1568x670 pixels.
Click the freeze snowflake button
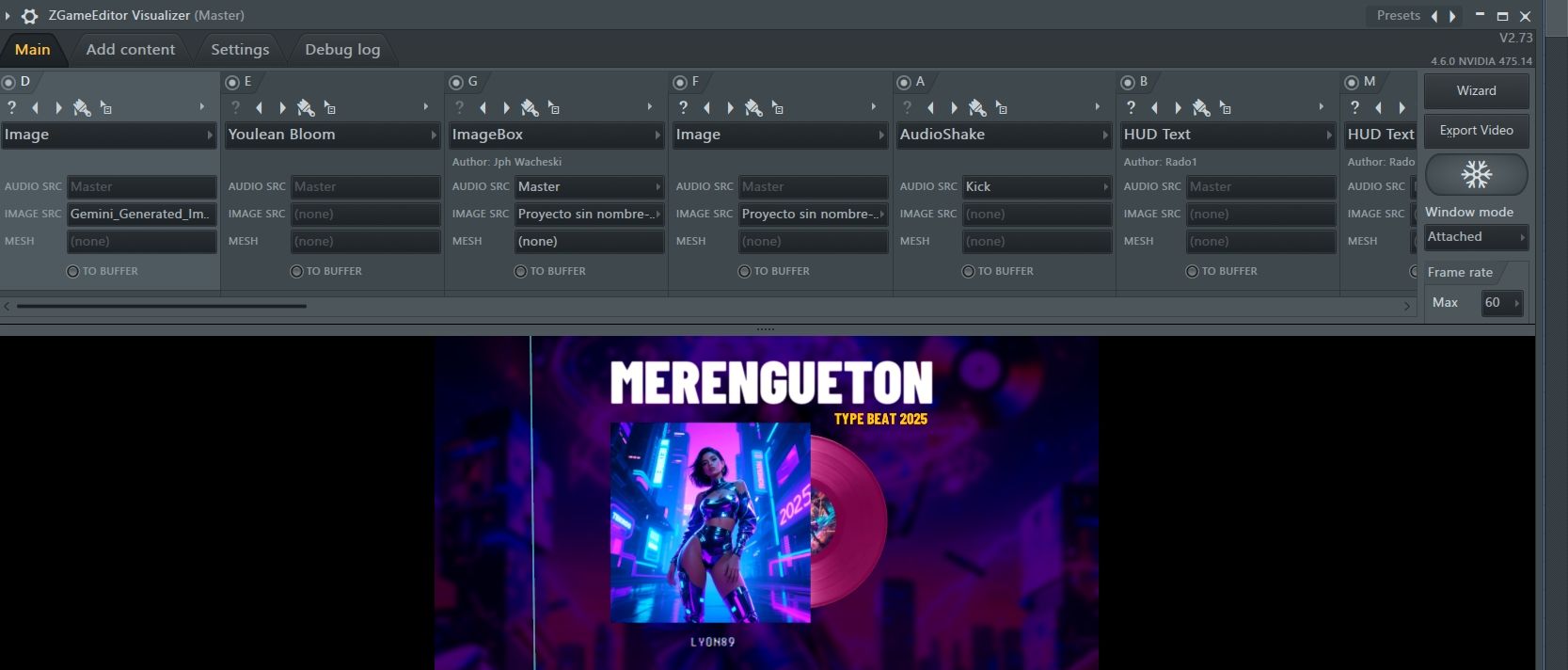tap(1476, 174)
